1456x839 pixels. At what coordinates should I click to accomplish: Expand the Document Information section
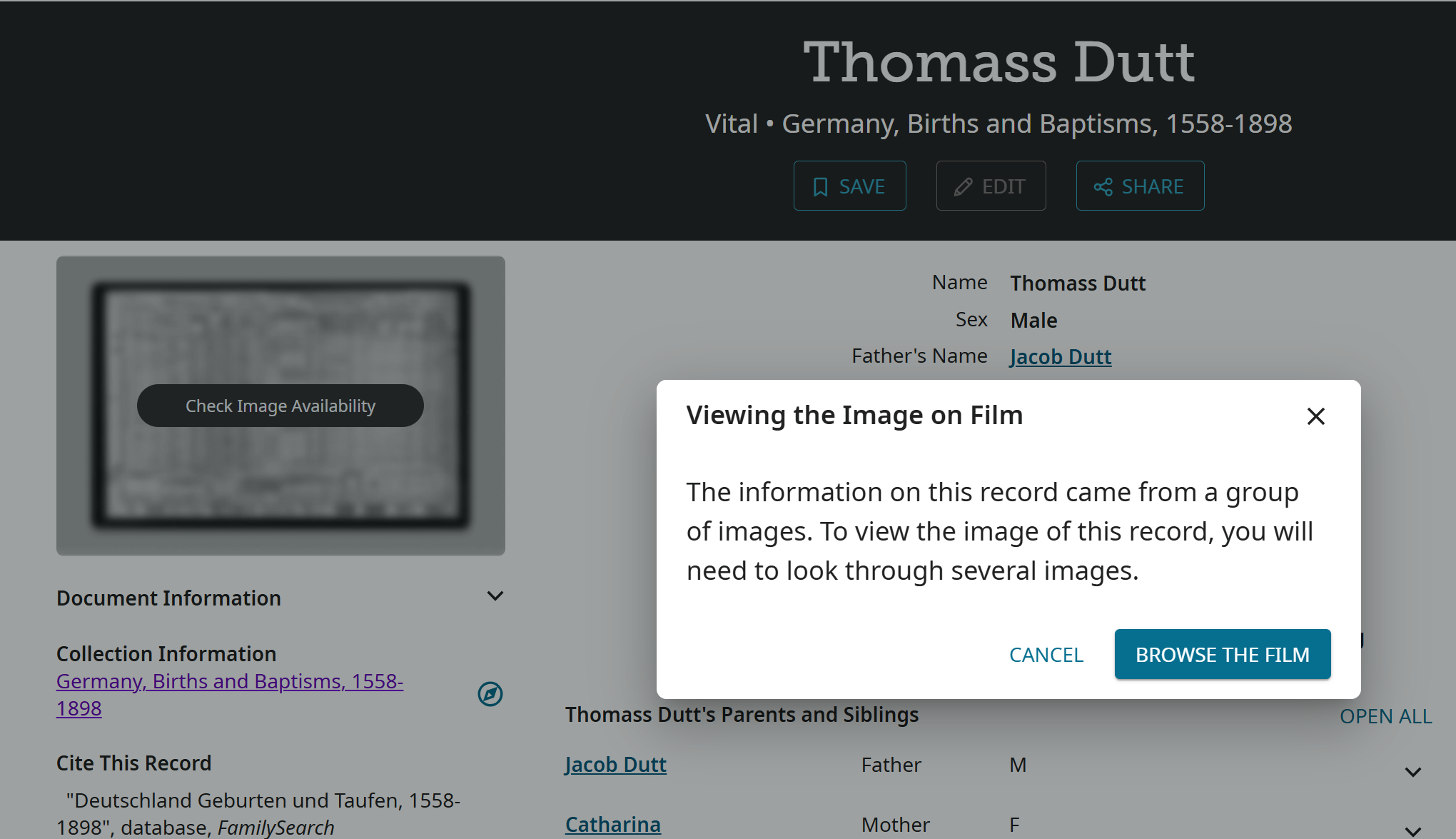pyautogui.click(x=495, y=596)
